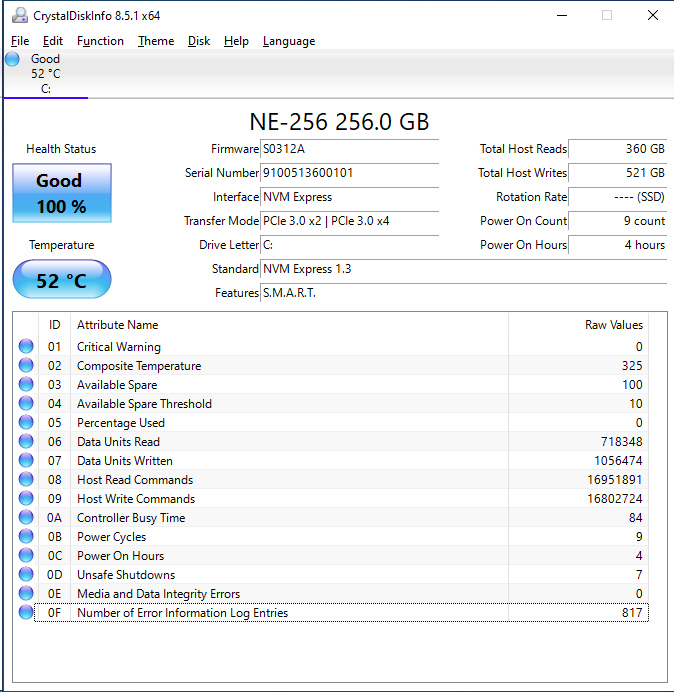Viewport: 674px width, 692px height.
Task: Click the Serial Number field
Action: coord(348,173)
